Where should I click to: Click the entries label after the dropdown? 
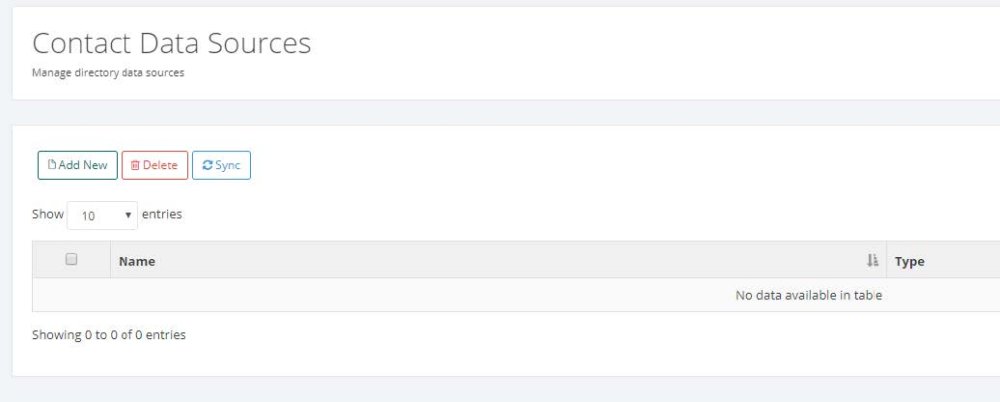point(162,214)
